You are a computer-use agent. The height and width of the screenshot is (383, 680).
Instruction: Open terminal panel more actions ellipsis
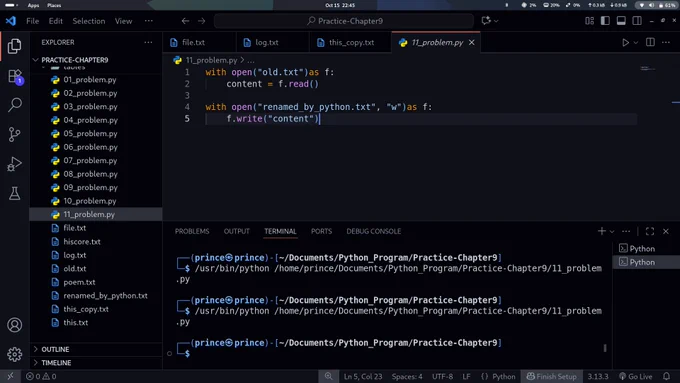tap(626, 231)
